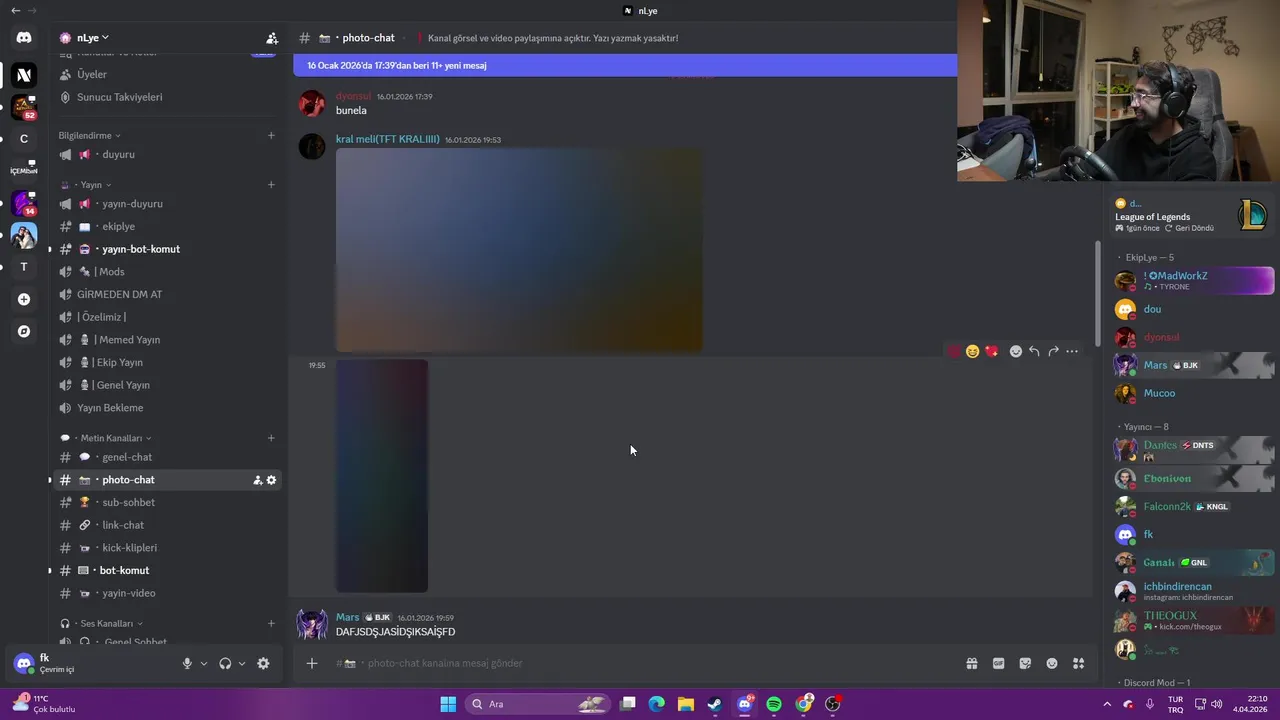Open the gift Nitro icon

tap(971, 663)
